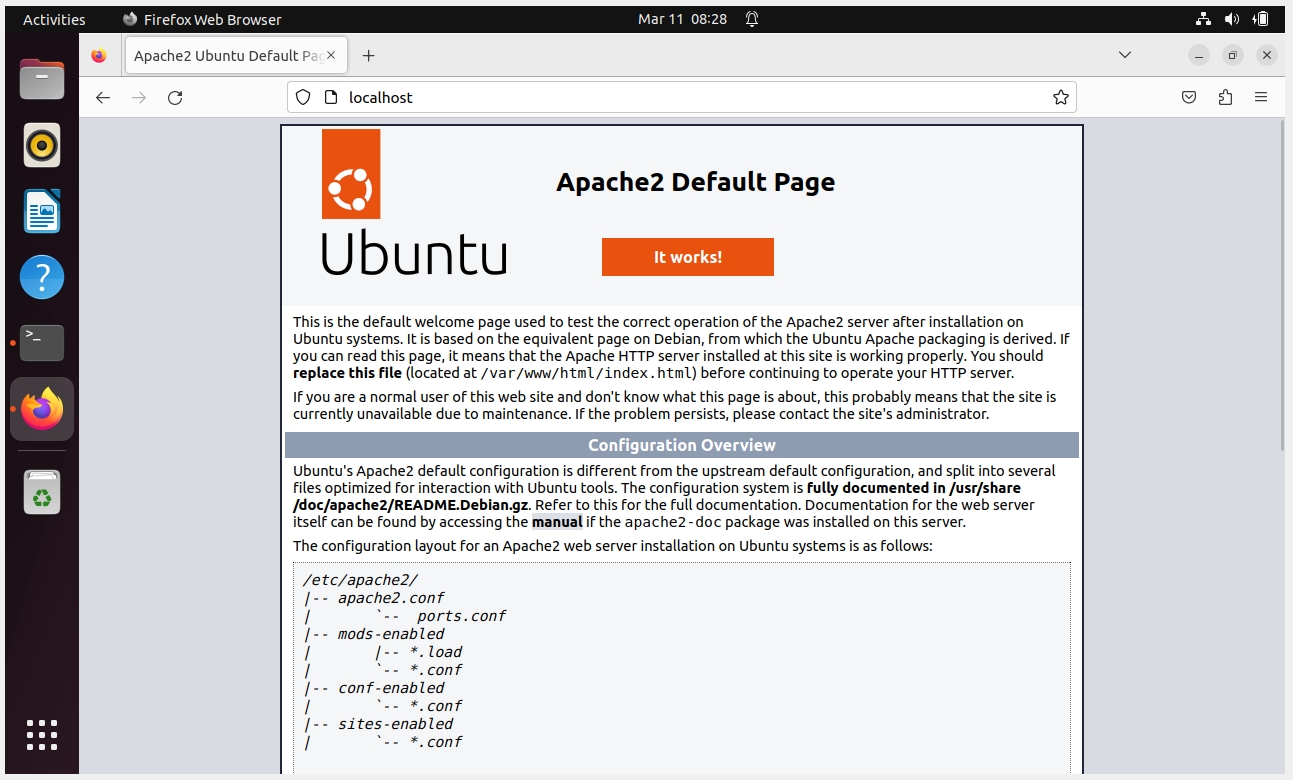Open the tracking protection shield icon
Viewport: 1293px width, 780px height.
304,97
